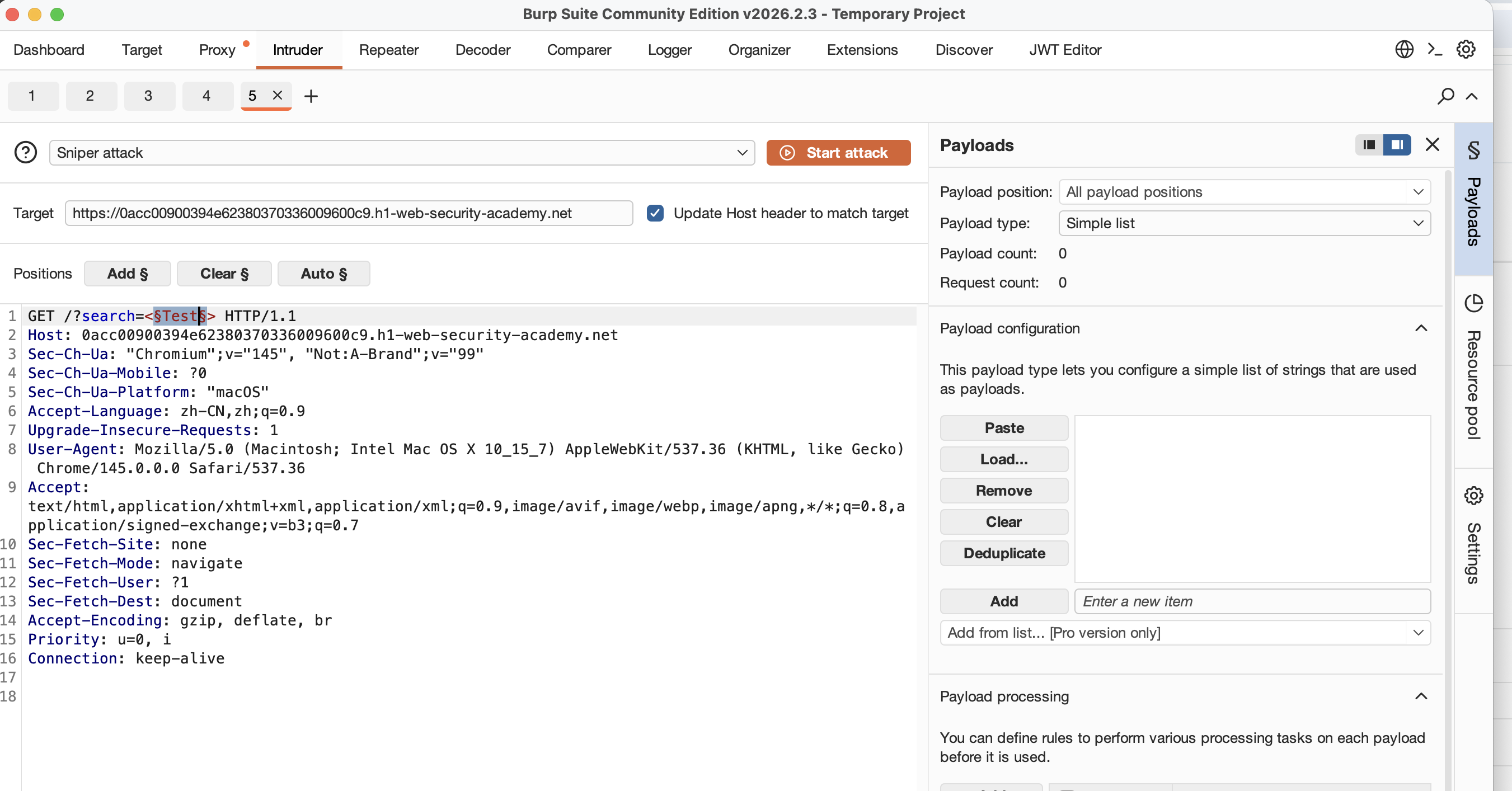1512x791 pixels.
Task: Click the terminal prompt icon in top bar
Action: [x=1435, y=49]
